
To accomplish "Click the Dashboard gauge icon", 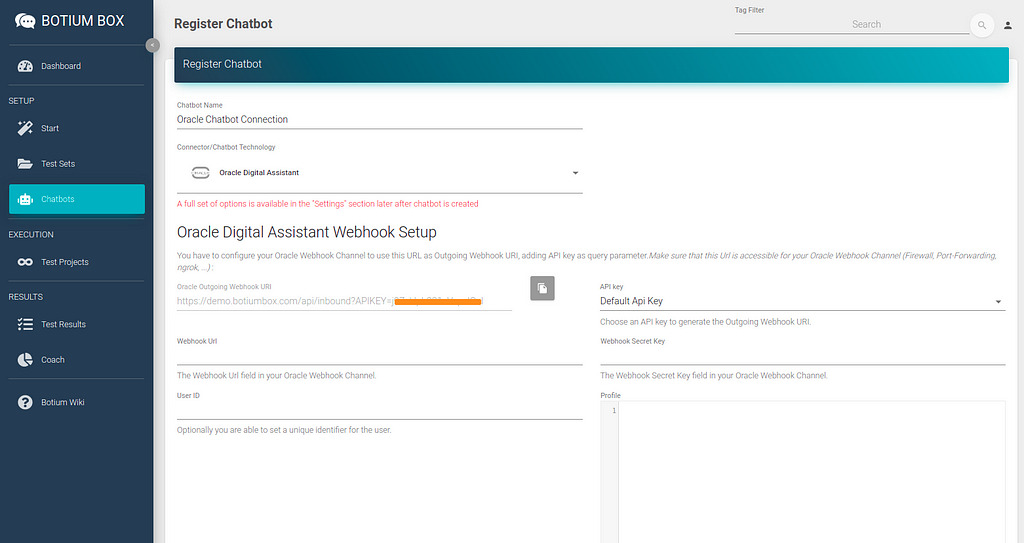I will pos(25,66).
